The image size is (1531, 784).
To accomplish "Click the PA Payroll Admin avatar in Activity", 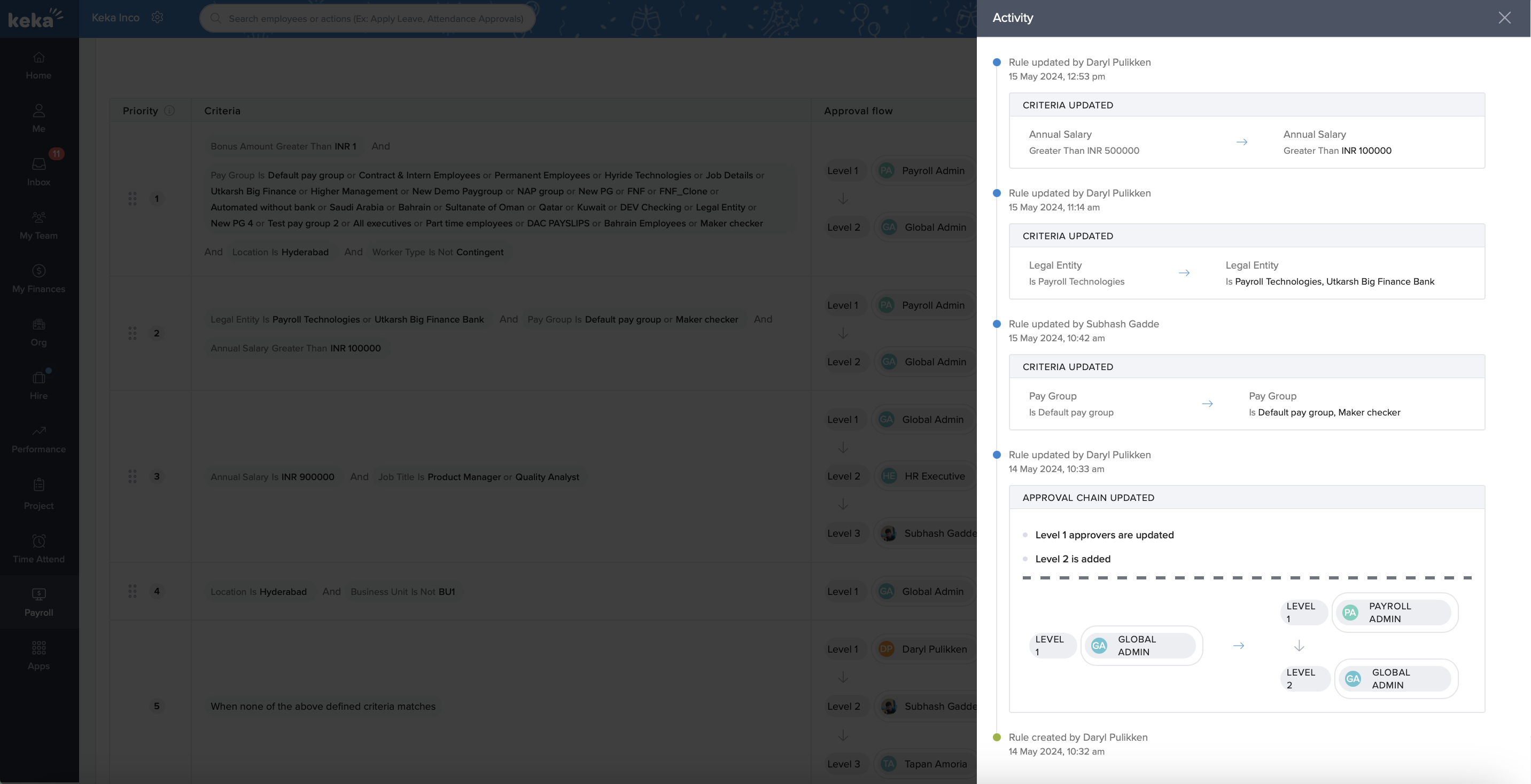I will click(1350, 613).
